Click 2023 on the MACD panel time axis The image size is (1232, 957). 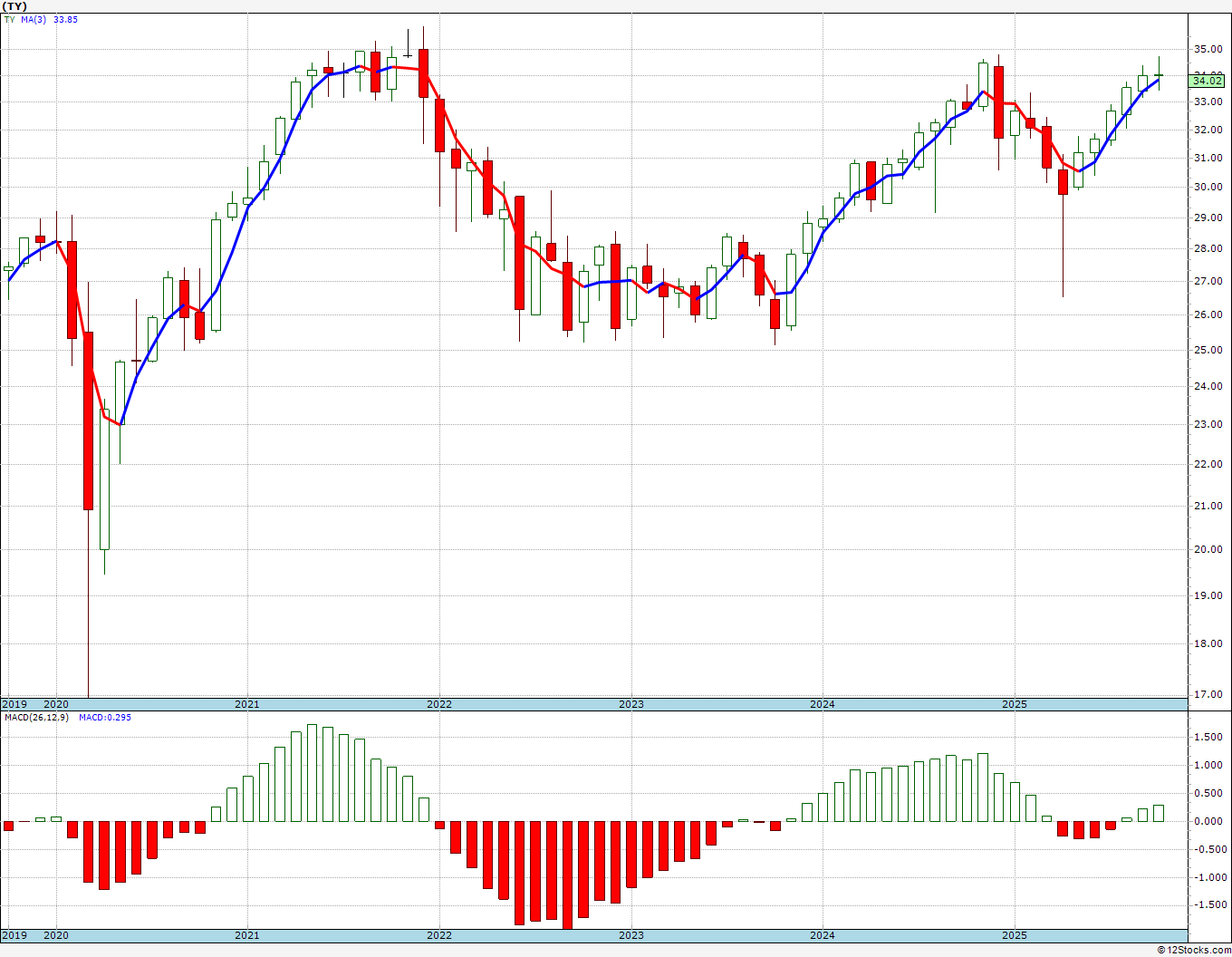coord(631,935)
